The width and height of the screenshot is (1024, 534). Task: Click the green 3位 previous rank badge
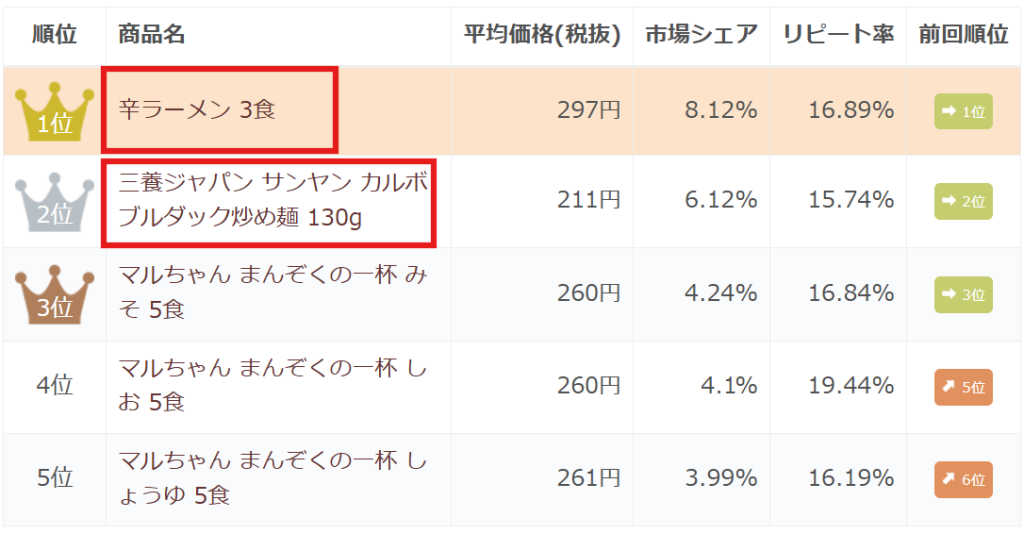point(963,294)
